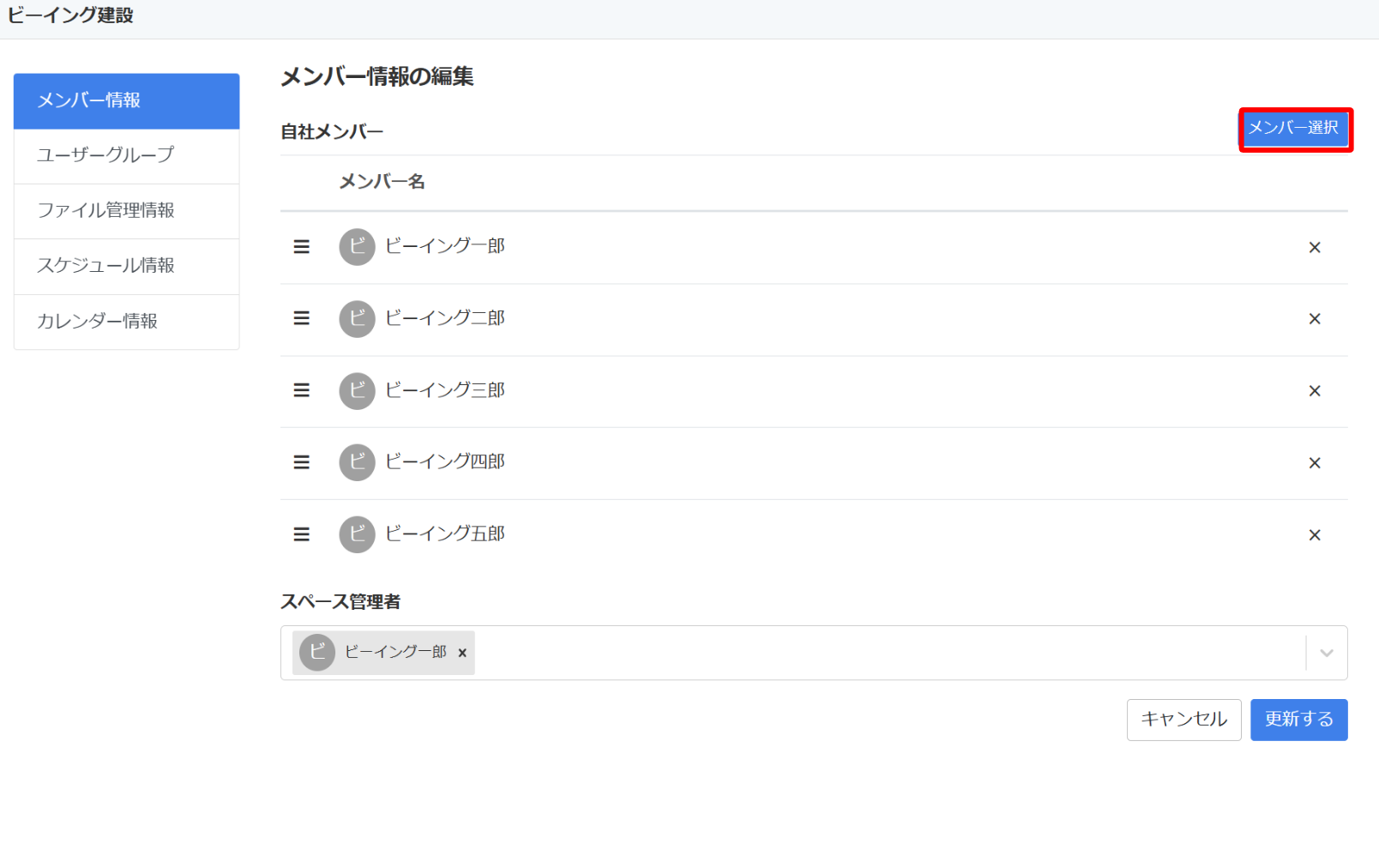Image resolution: width=1379 pixels, height=868 pixels.
Task: Expand the スペース管理者 dropdown arrow
Action: [1327, 653]
